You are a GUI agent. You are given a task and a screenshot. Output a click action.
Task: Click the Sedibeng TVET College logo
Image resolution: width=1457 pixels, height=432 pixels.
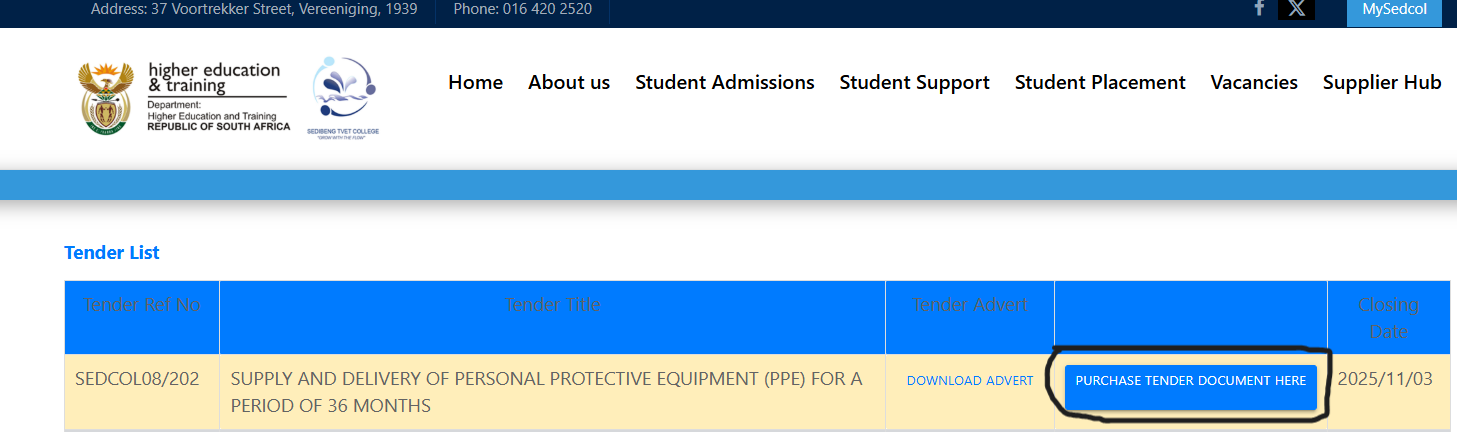pos(343,96)
